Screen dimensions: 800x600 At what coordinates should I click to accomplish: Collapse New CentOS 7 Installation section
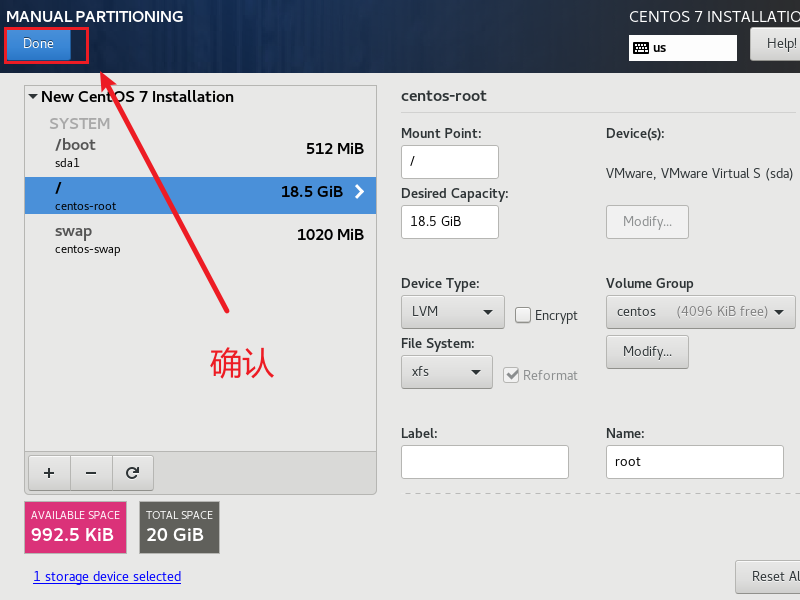[x=33, y=96]
